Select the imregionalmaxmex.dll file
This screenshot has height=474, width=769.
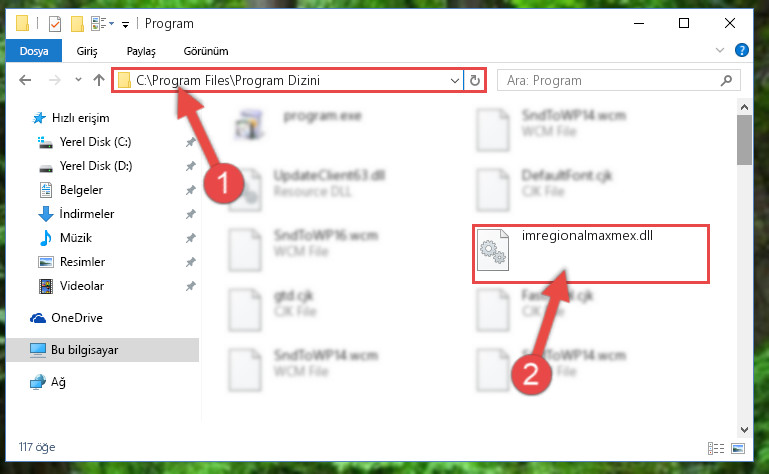[590, 253]
